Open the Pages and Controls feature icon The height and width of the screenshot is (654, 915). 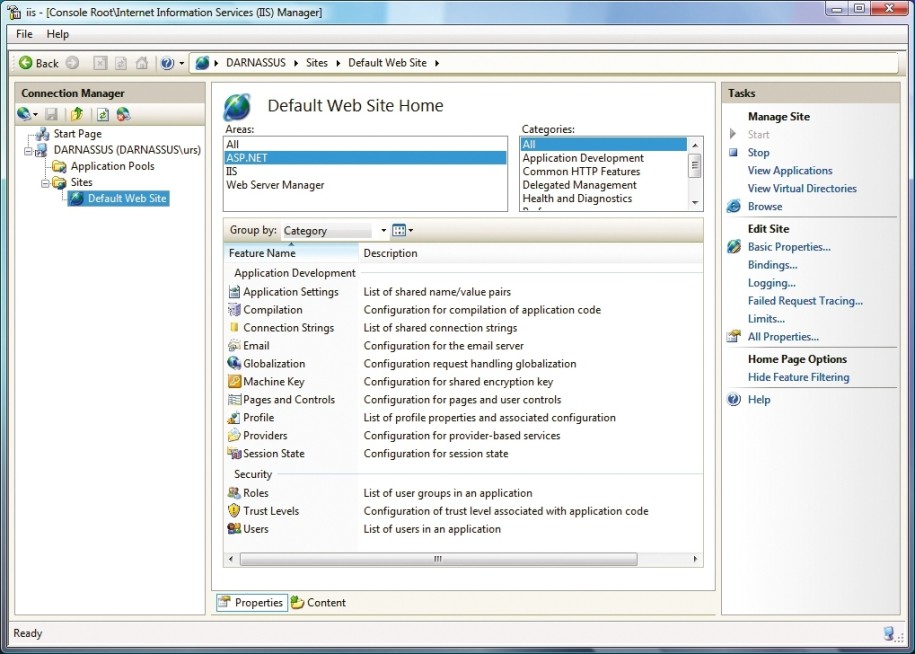point(234,400)
